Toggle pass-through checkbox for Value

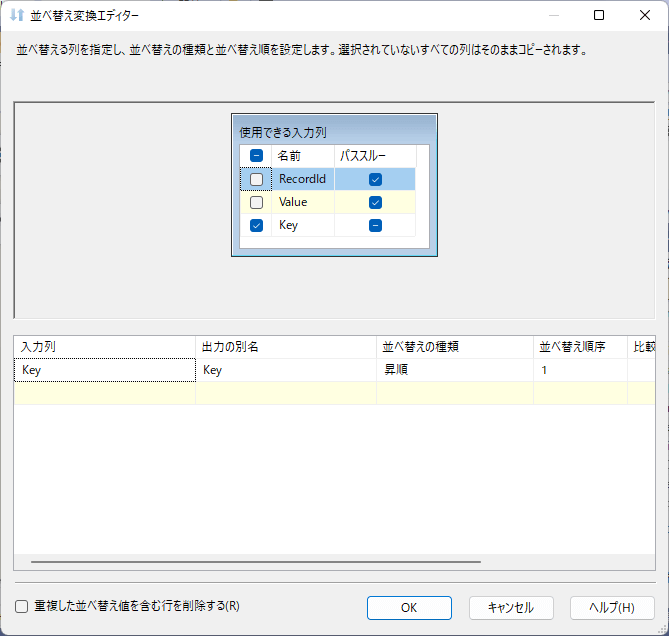click(x=375, y=202)
